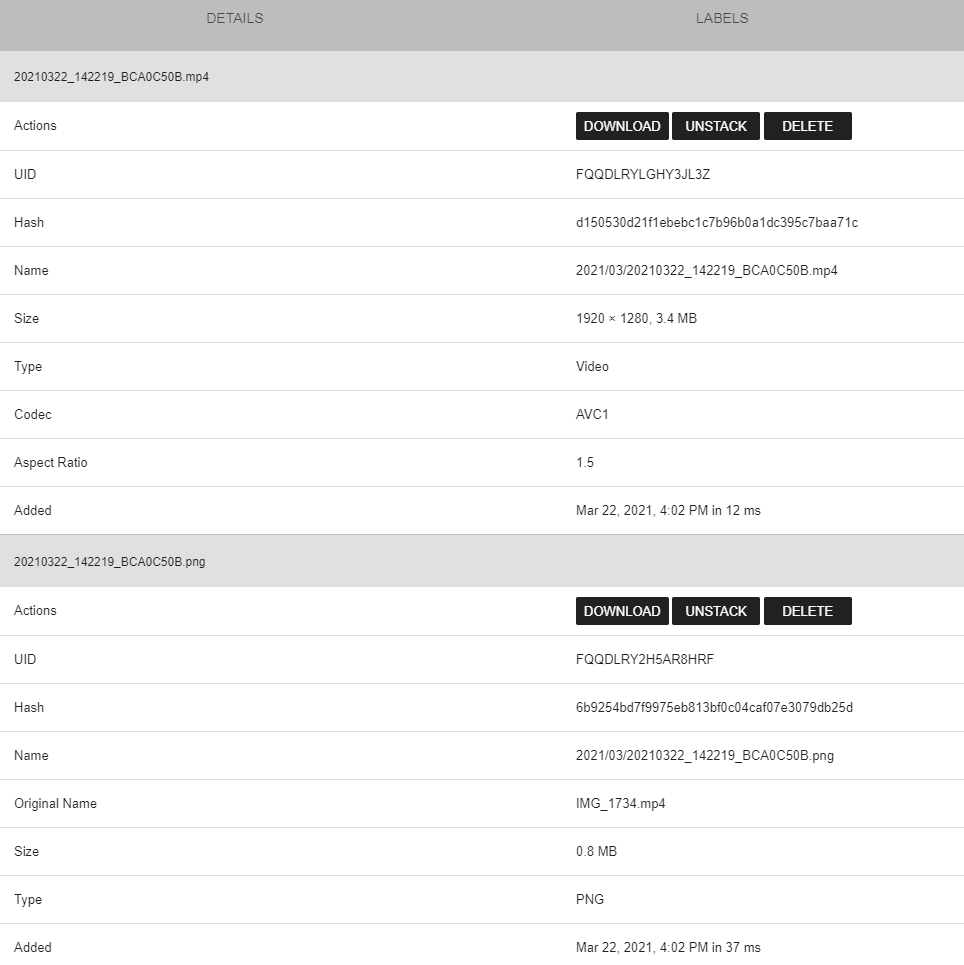
Task: Click size value 1920 × 1280, 3.4 MB
Action: pyautogui.click(x=636, y=319)
